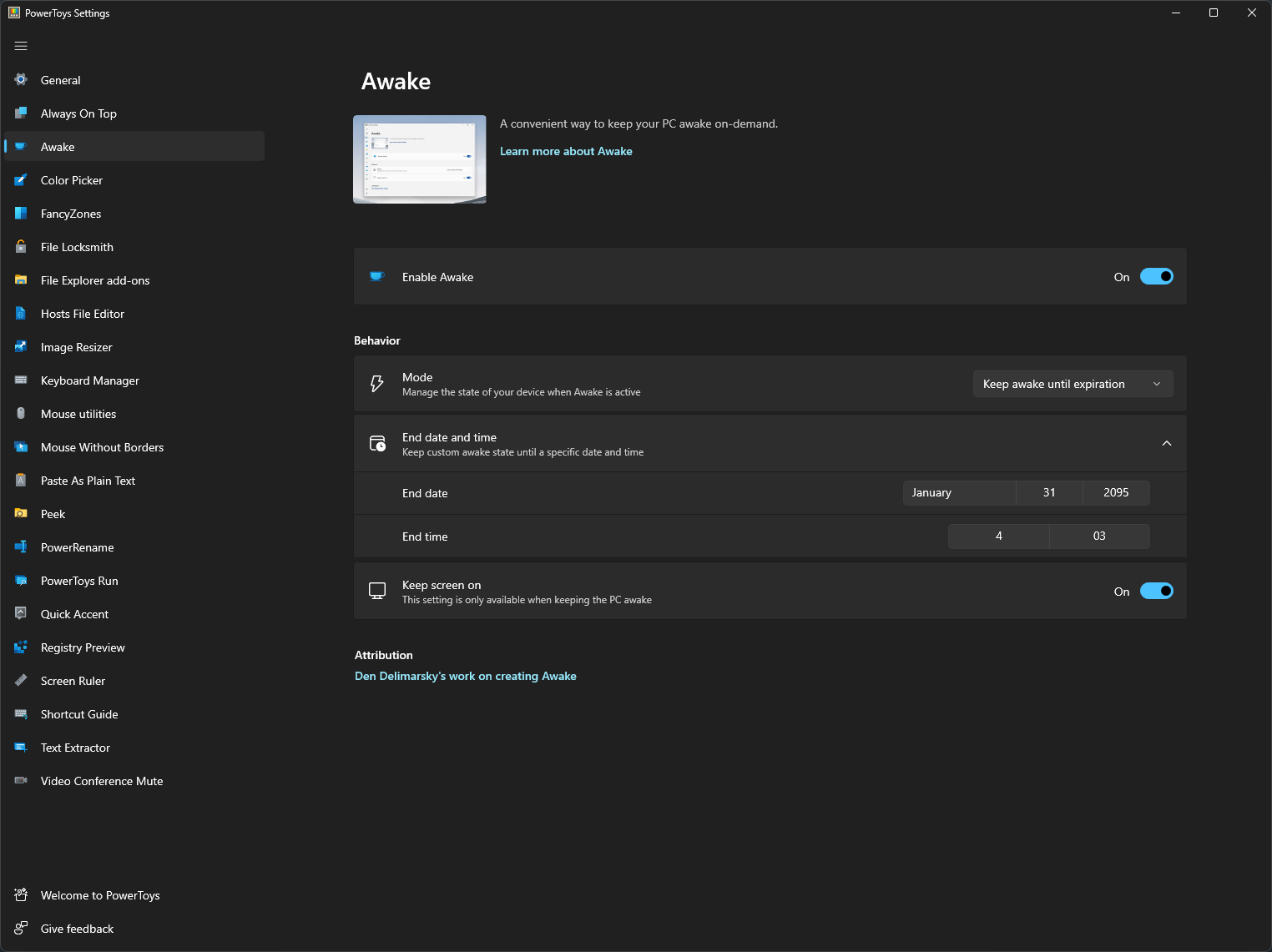Open Den Delimarsky's work on creating Awake link
The image size is (1272, 952).
pos(466,676)
